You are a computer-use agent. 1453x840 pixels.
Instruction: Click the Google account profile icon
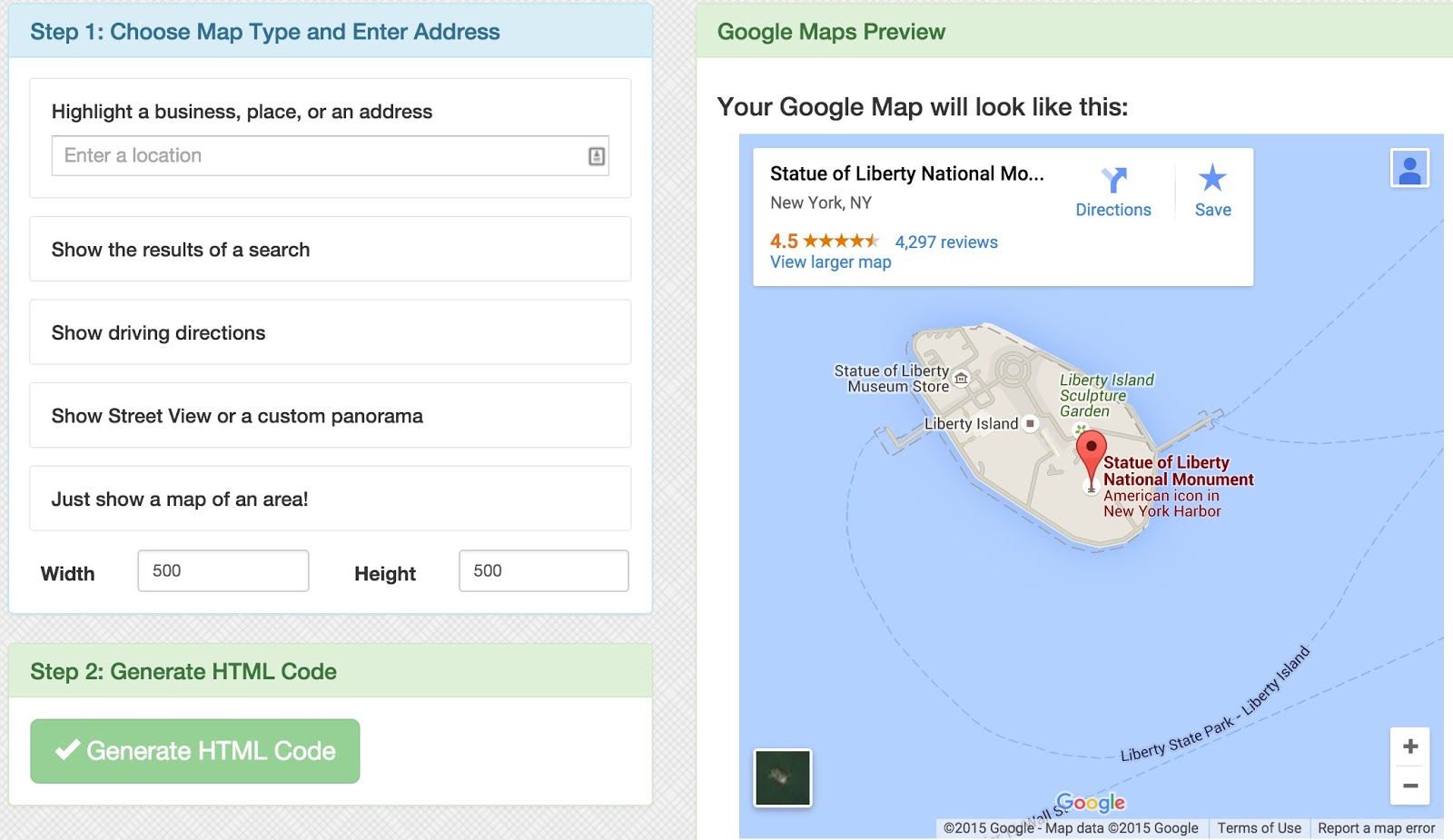coord(1409,169)
